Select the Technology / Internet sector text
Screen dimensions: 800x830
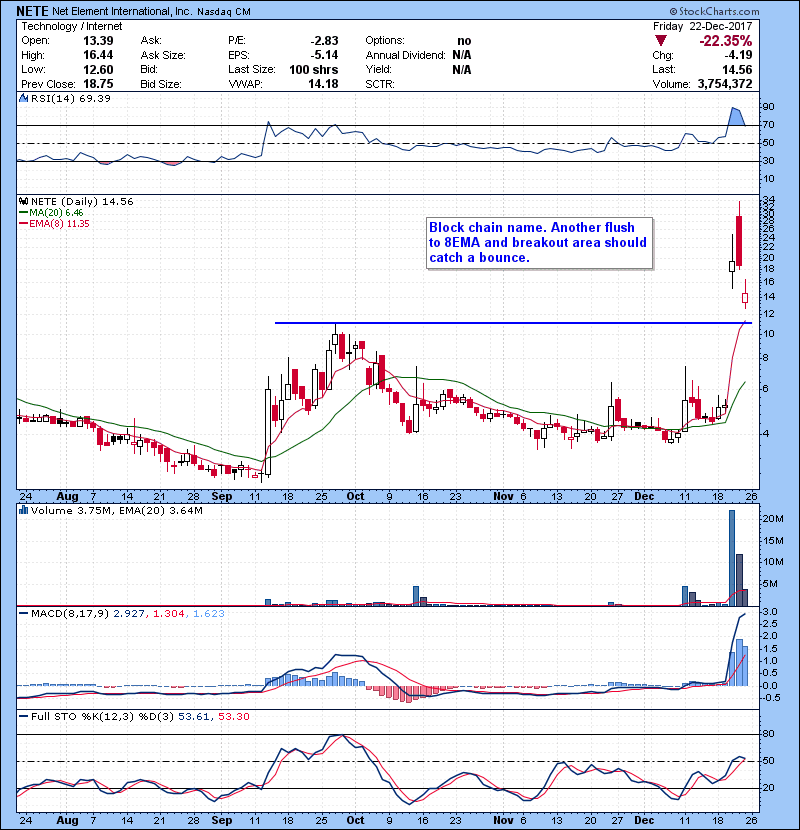click(71, 26)
